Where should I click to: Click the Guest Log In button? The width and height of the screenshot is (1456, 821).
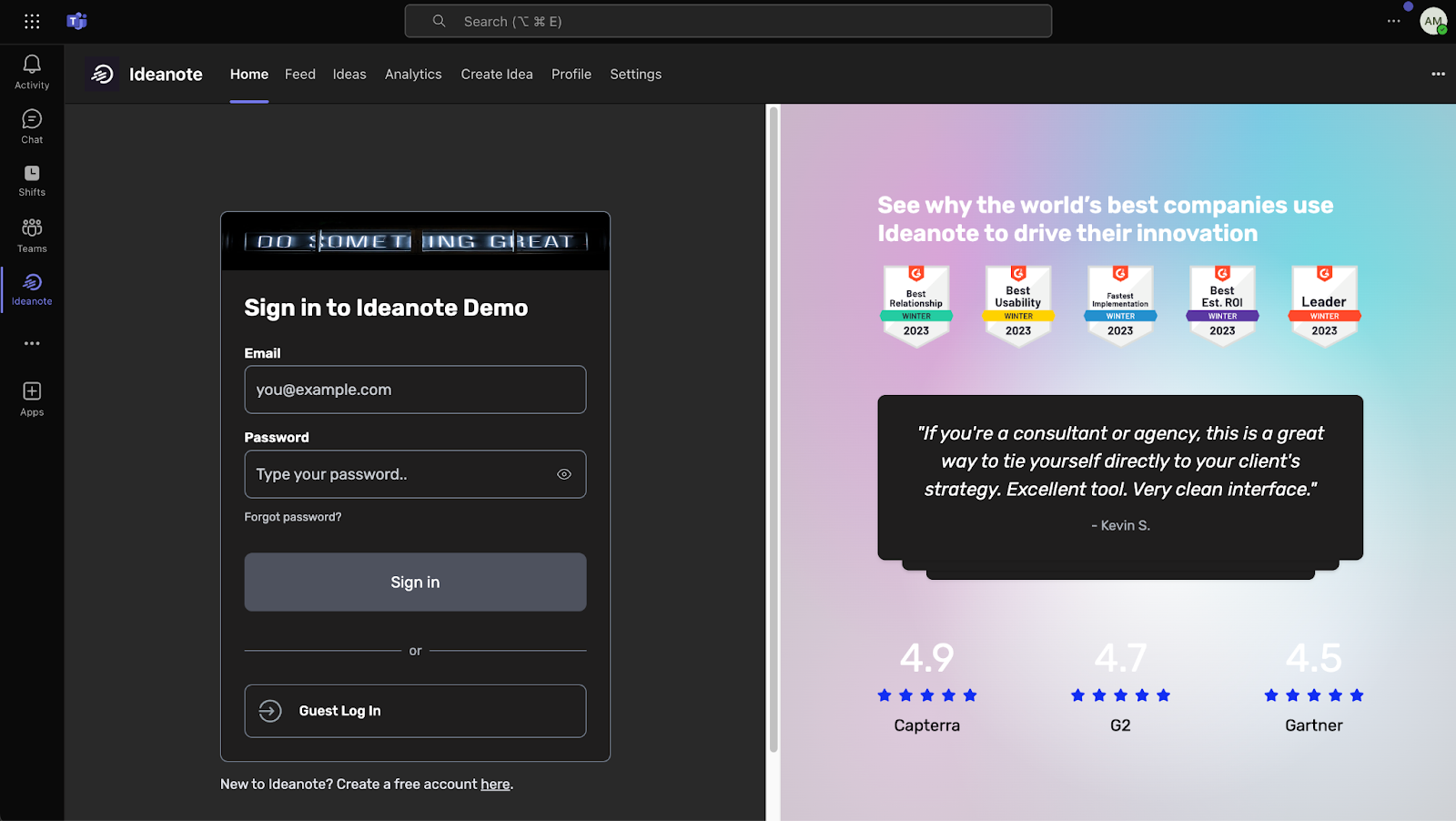click(415, 711)
